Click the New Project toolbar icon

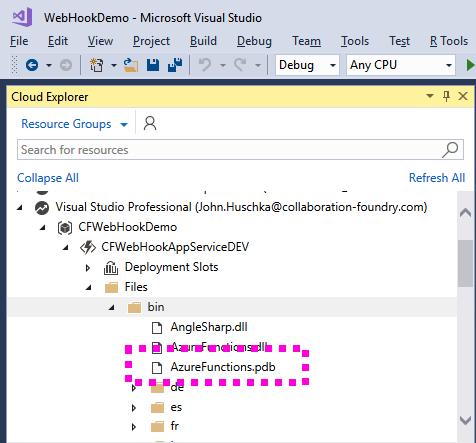[x=97, y=65]
